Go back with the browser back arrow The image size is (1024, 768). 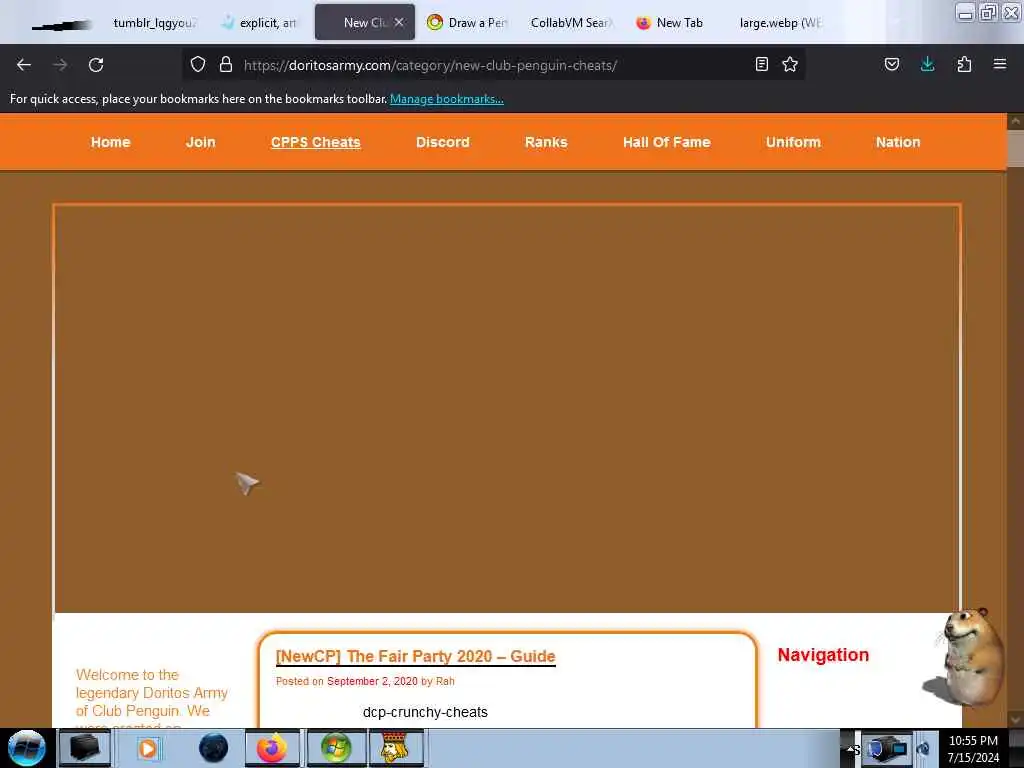(24, 65)
